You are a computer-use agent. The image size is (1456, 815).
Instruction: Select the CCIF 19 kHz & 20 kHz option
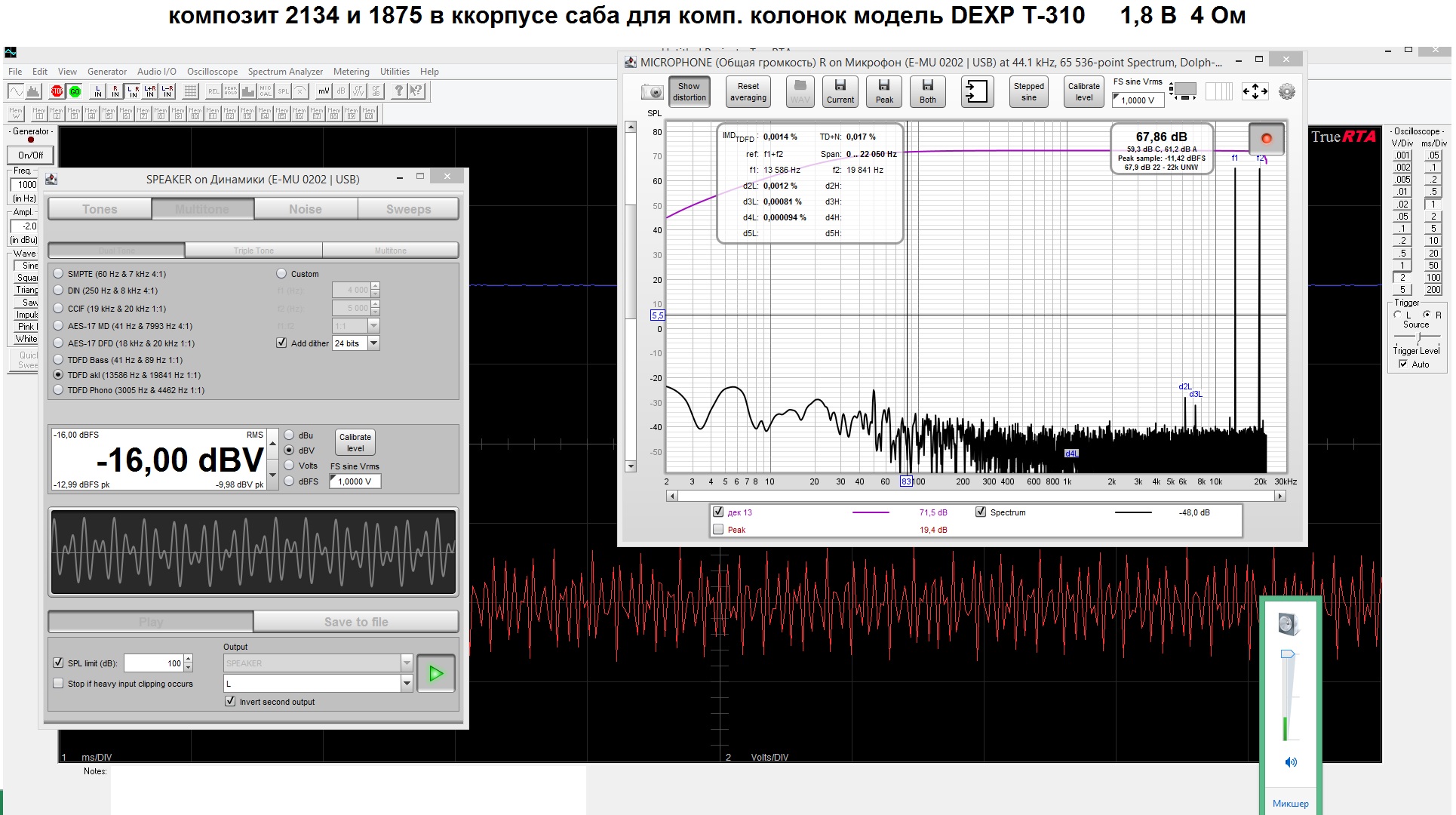point(59,309)
